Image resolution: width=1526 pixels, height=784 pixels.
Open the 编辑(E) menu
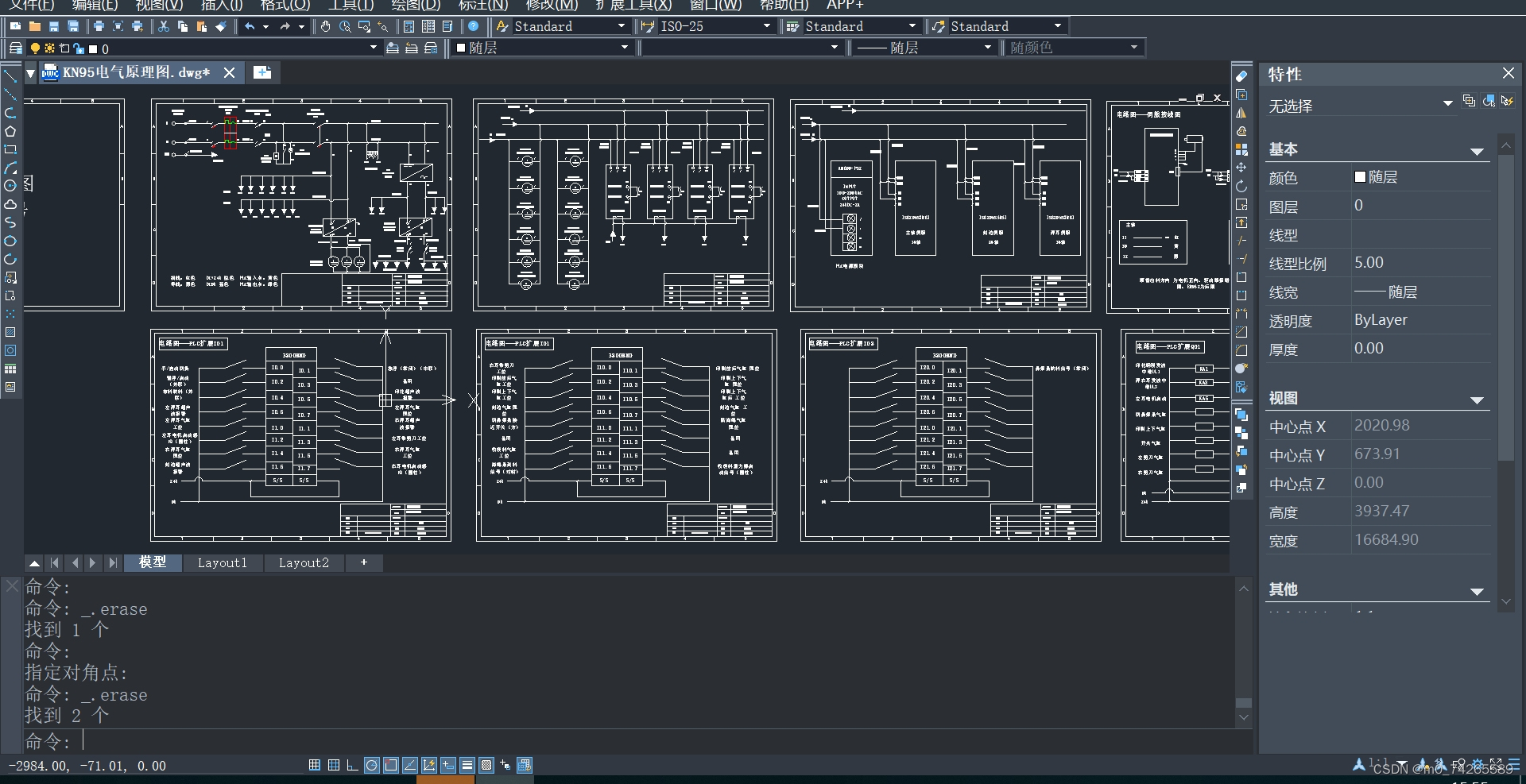pyautogui.click(x=95, y=5)
